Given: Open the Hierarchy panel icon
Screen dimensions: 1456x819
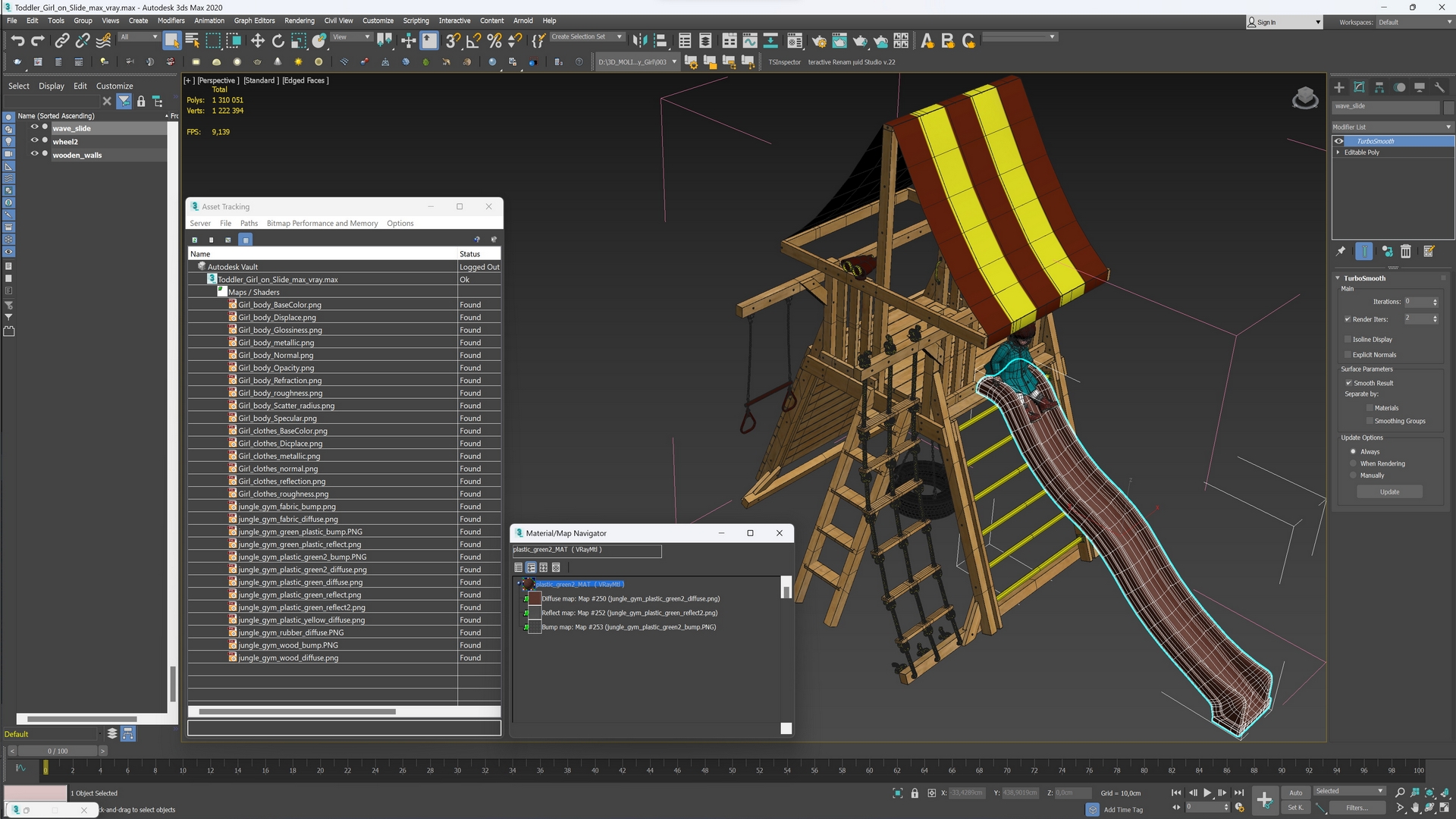Looking at the screenshot, I should pos(1379,87).
